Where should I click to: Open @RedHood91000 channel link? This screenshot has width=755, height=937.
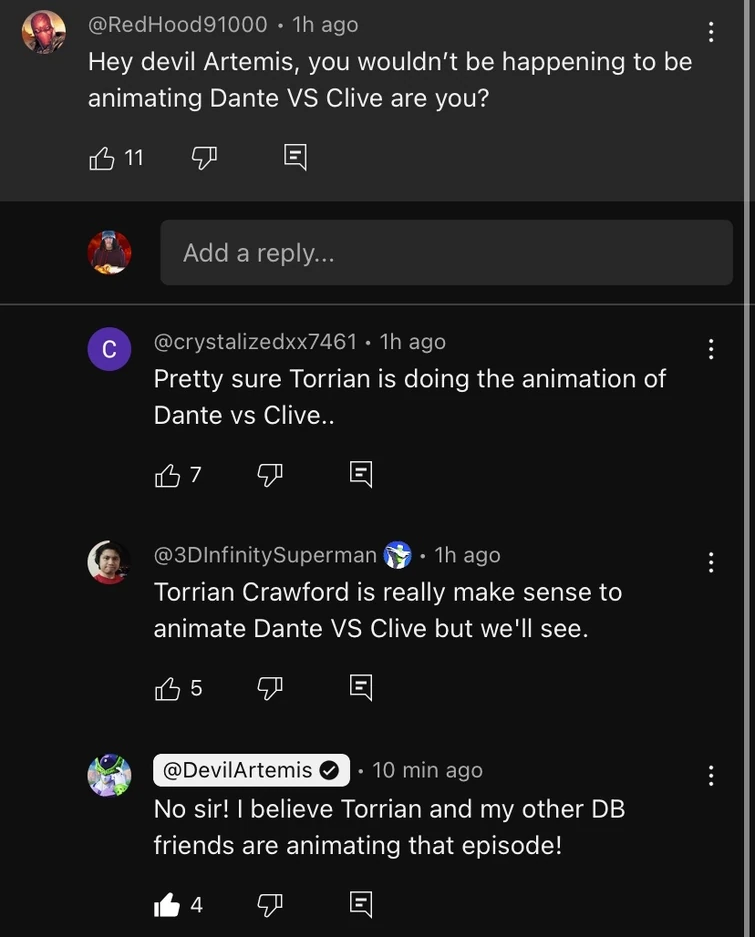point(178,24)
